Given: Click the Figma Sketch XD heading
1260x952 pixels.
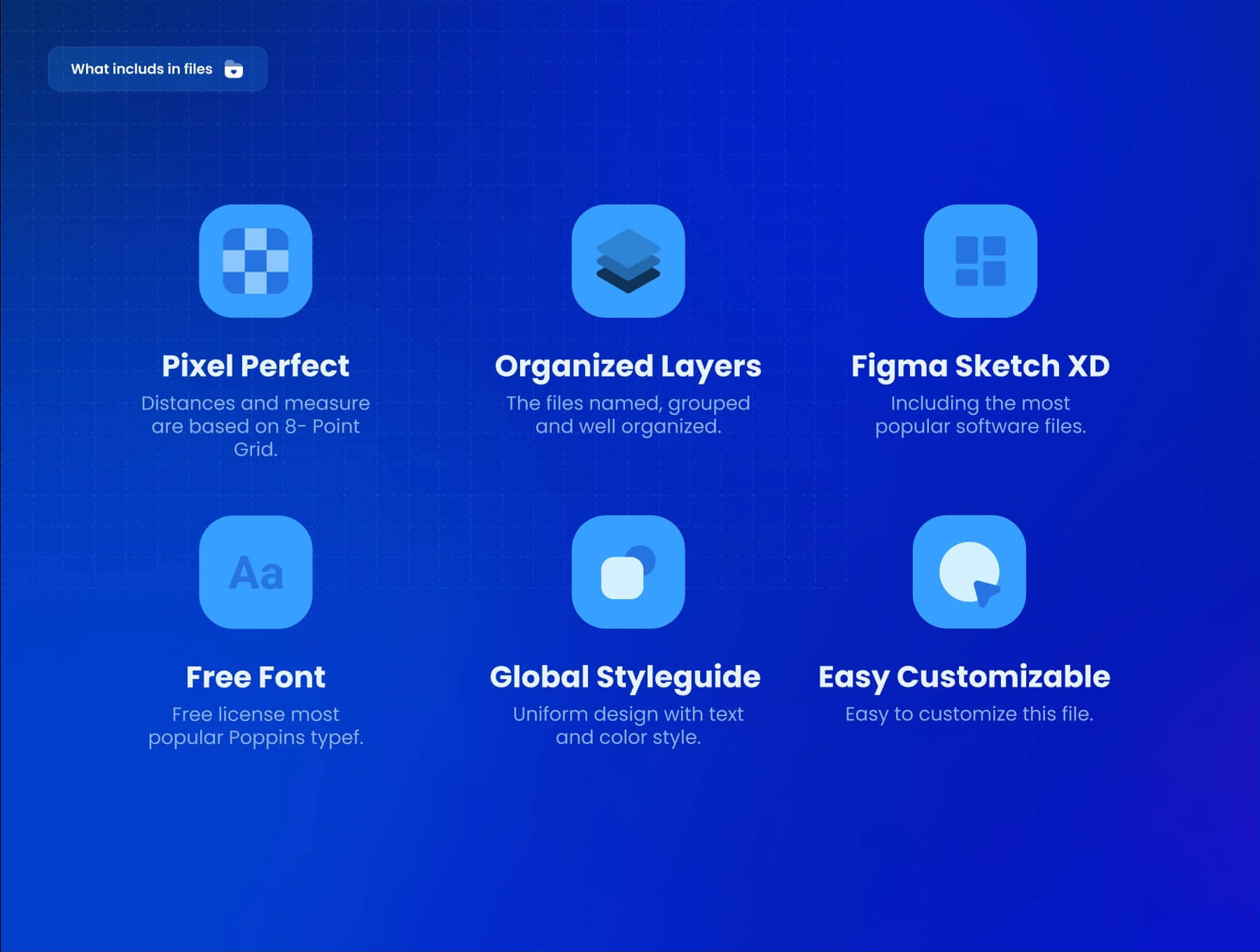Looking at the screenshot, I should (x=980, y=366).
